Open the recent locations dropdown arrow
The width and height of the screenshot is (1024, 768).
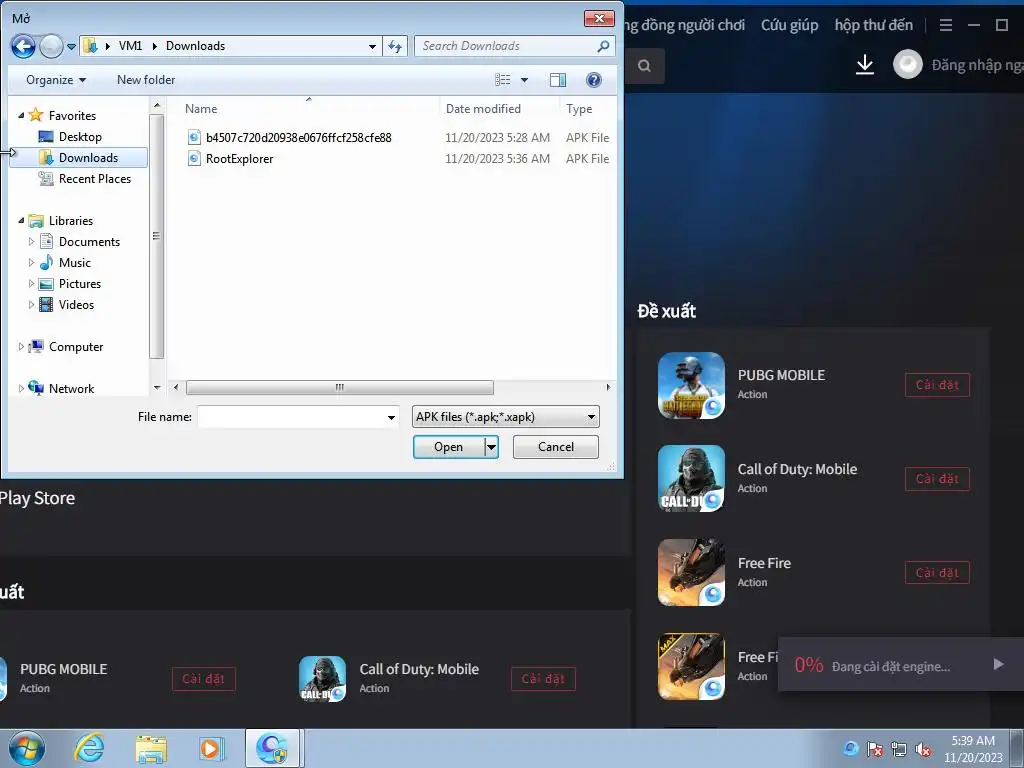pos(71,46)
